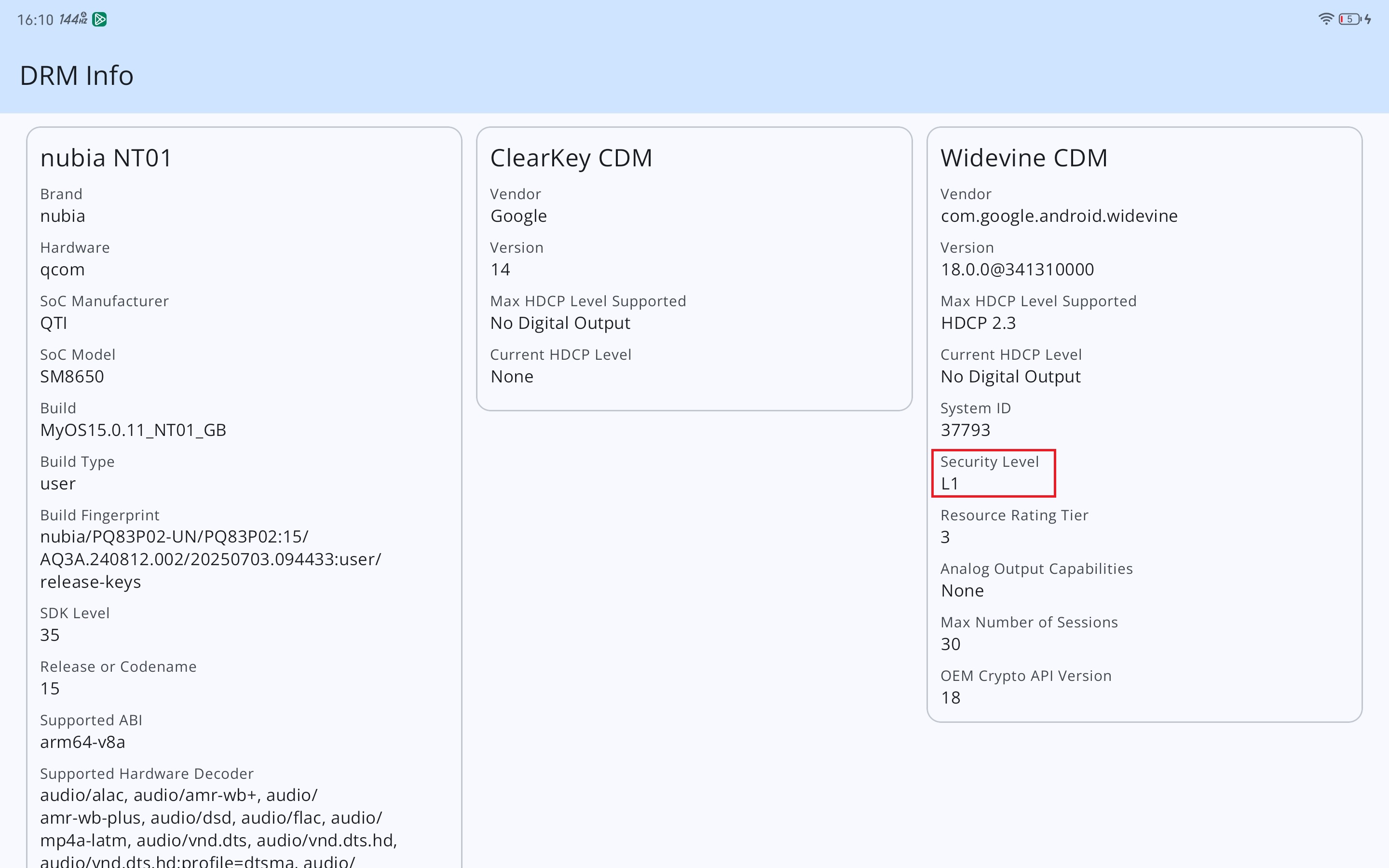Tap the battery level indicator
The image size is (1389, 868).
pos(1350,19)
